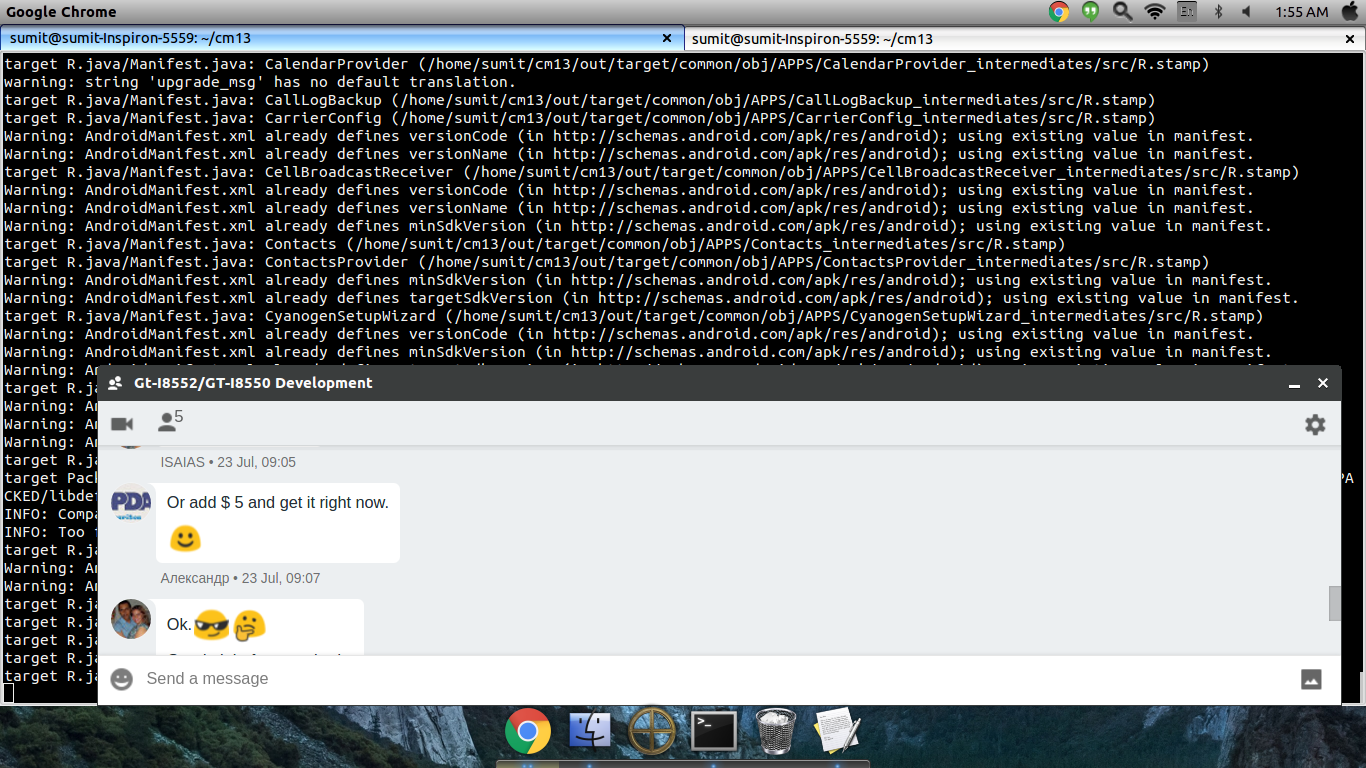The width and height of the screenshot is (1366, 768).
Task: Click the targetSdkVersion warning line in terminal
Action: coord(652,298)
